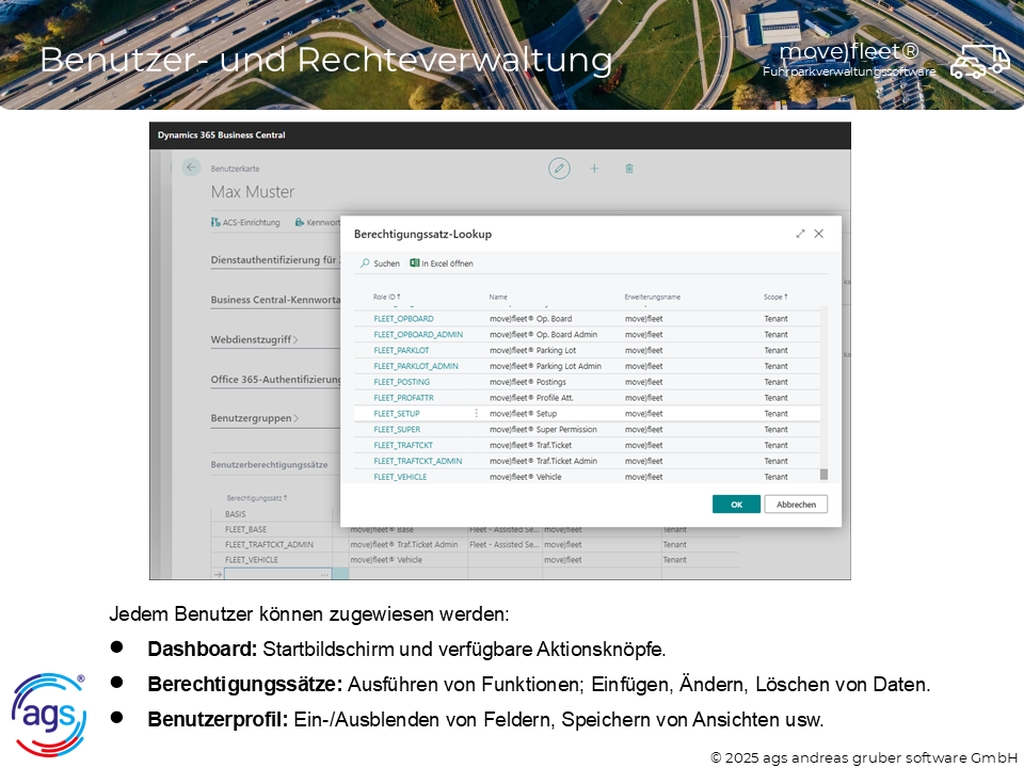Select the FLEET_OPBOARD role link
Image resolution: width=1024 pixels, height=768 pixels.
click(404, 319)
